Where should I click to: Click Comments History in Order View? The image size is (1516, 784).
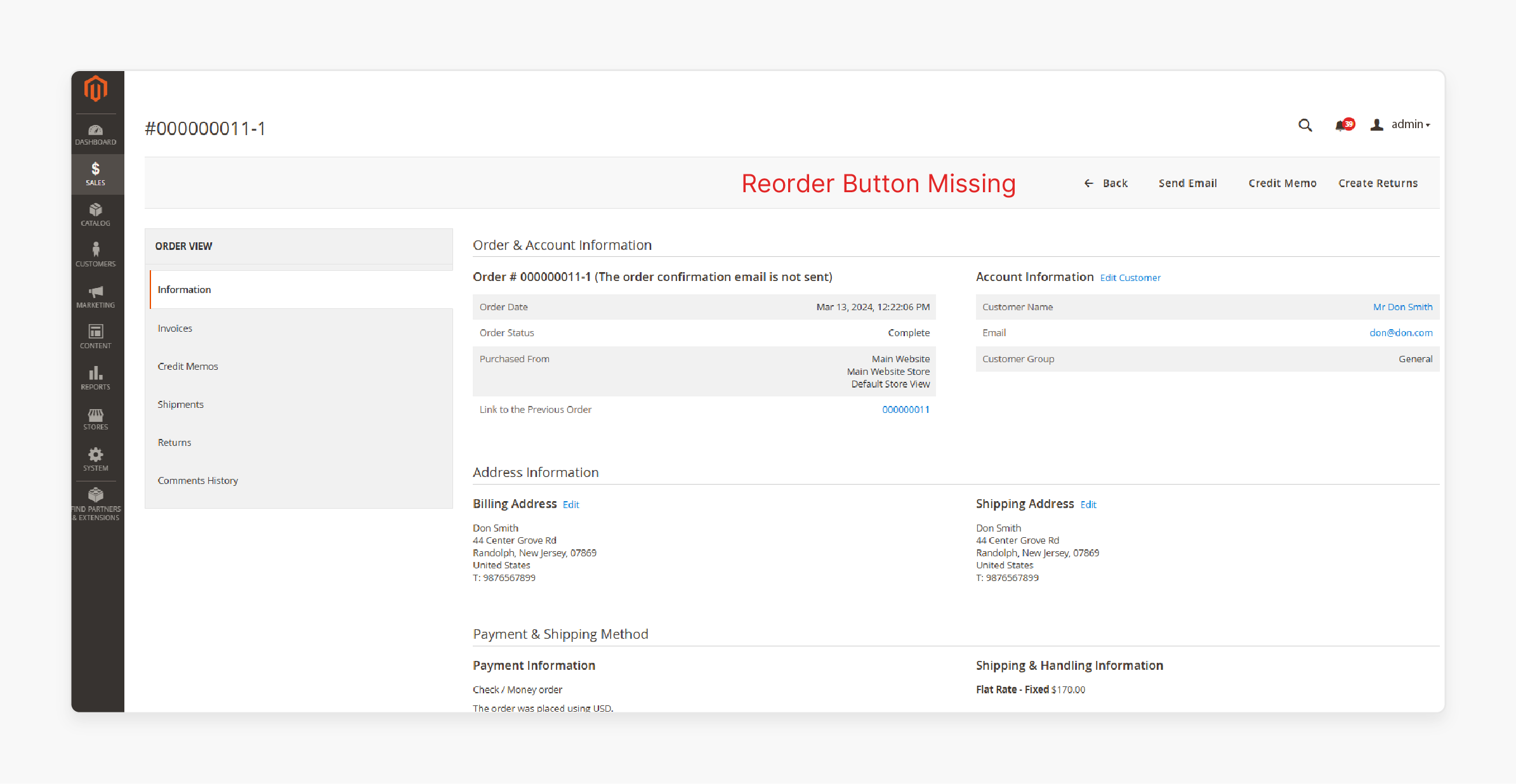(x=197, y=481)
